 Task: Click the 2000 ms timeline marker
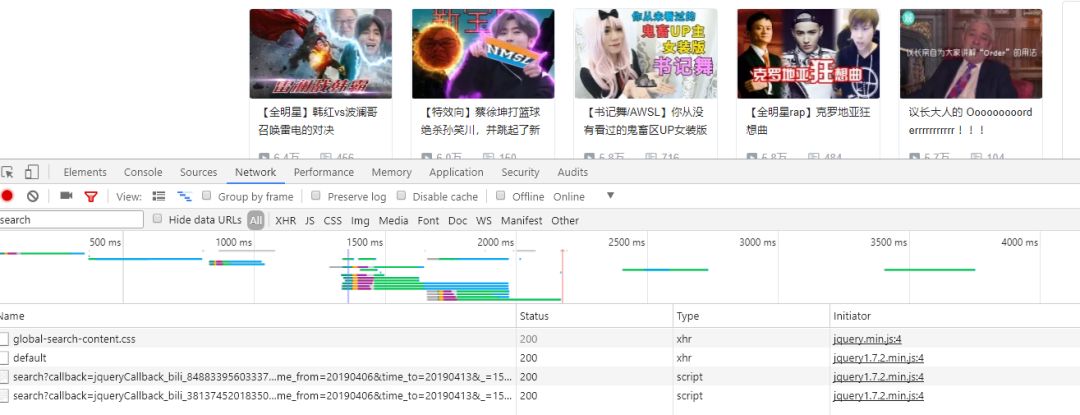point(495,242)
